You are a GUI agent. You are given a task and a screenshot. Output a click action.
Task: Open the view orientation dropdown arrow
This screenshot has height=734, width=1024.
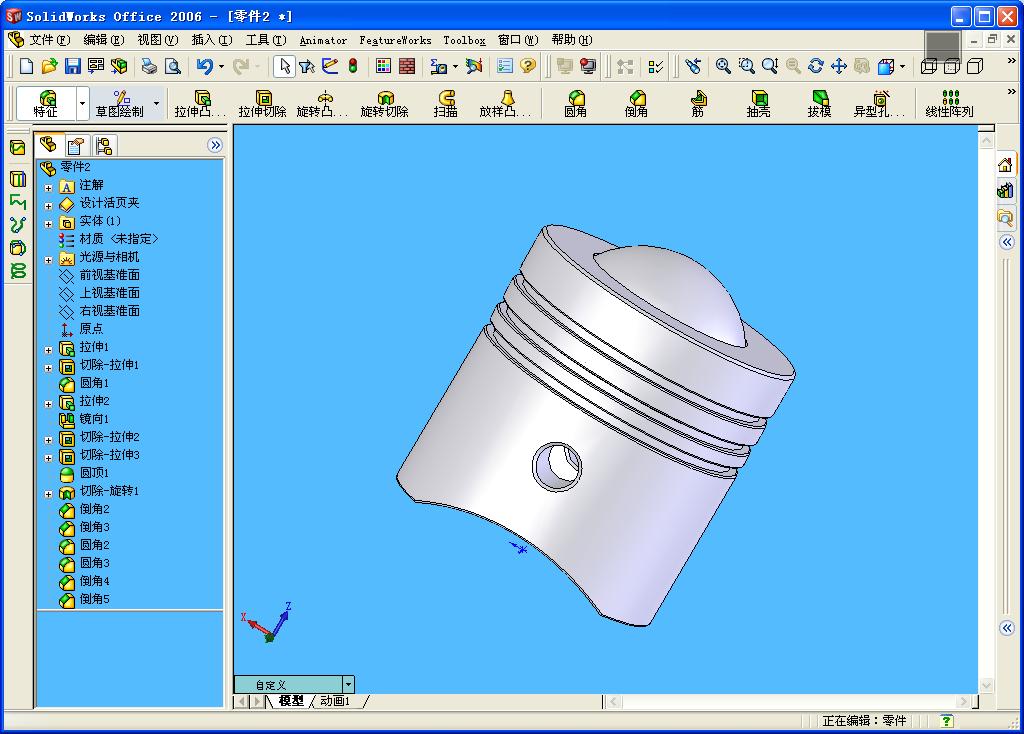pos(903,67)
